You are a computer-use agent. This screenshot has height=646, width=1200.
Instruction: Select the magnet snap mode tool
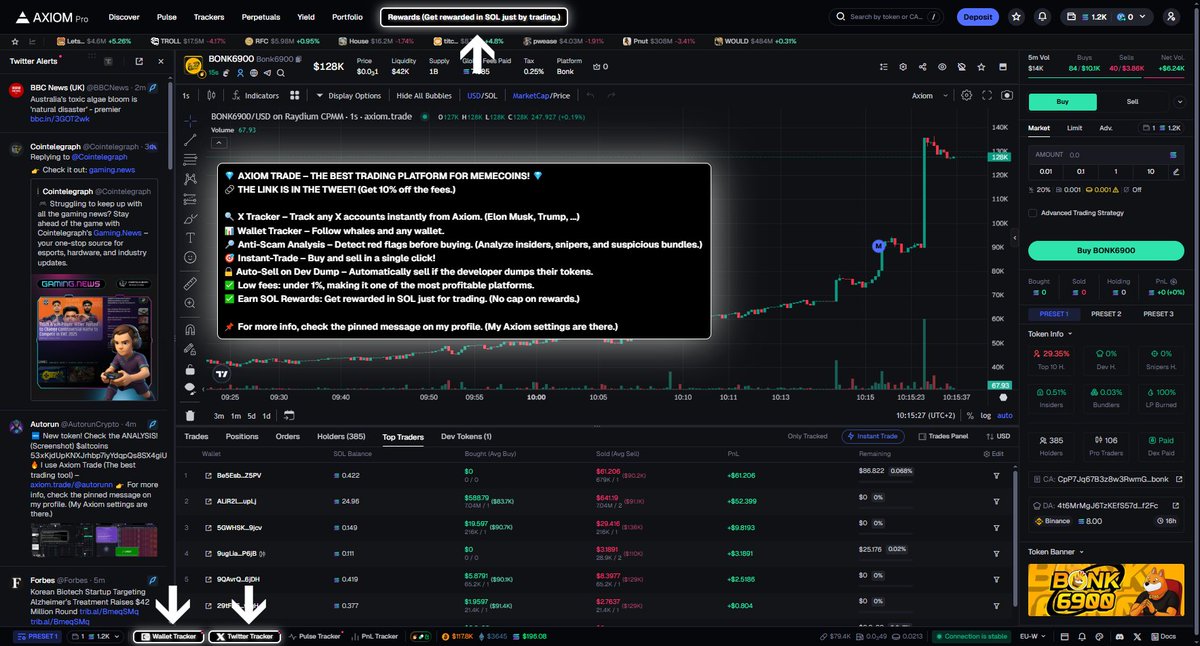coord(190,329)
